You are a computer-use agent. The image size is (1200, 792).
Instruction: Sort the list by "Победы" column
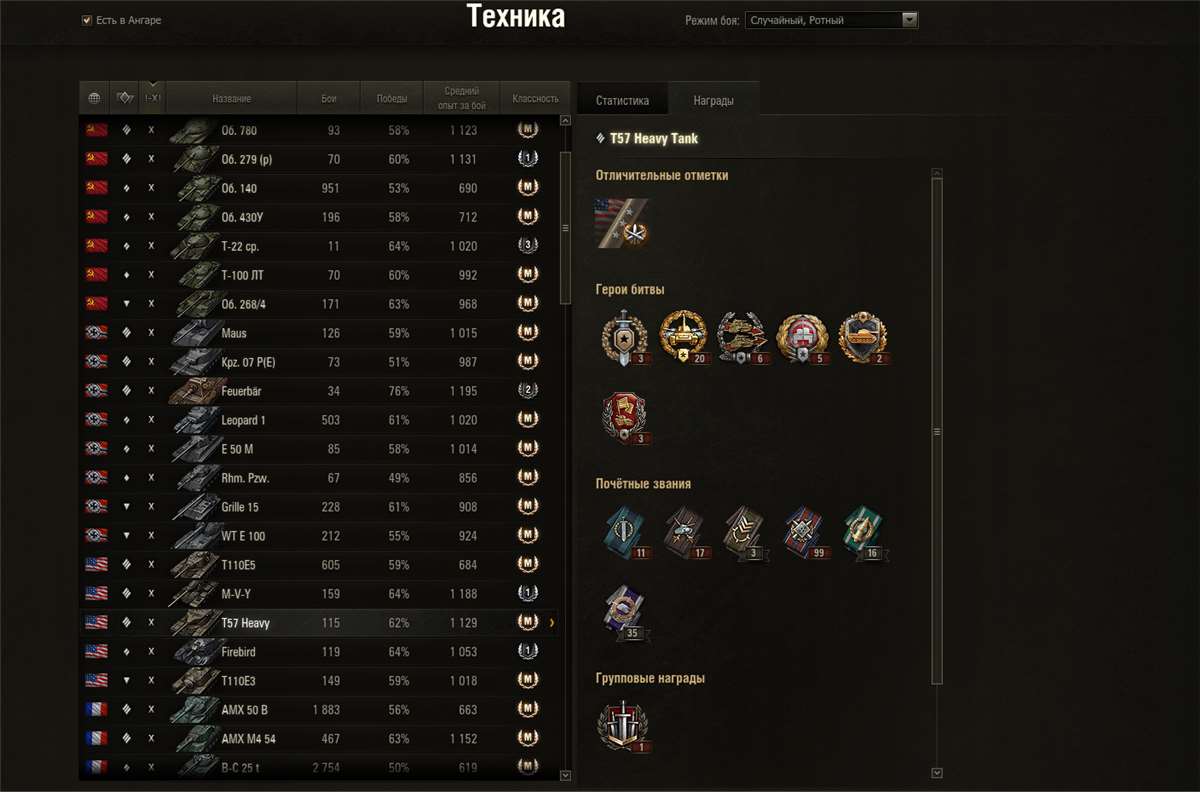[x=392, y=99]
